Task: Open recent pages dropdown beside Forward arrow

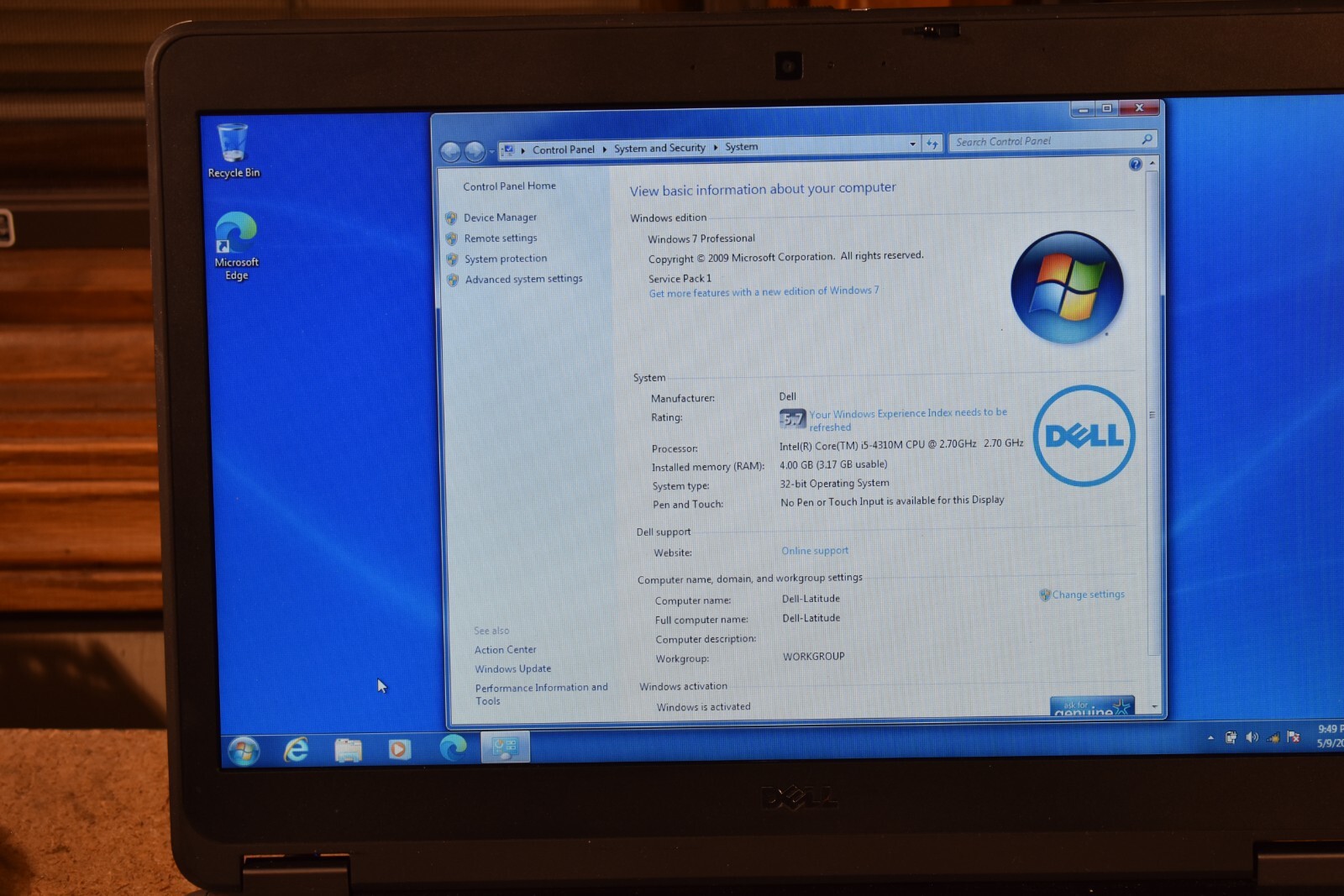Action: point(491,151)
